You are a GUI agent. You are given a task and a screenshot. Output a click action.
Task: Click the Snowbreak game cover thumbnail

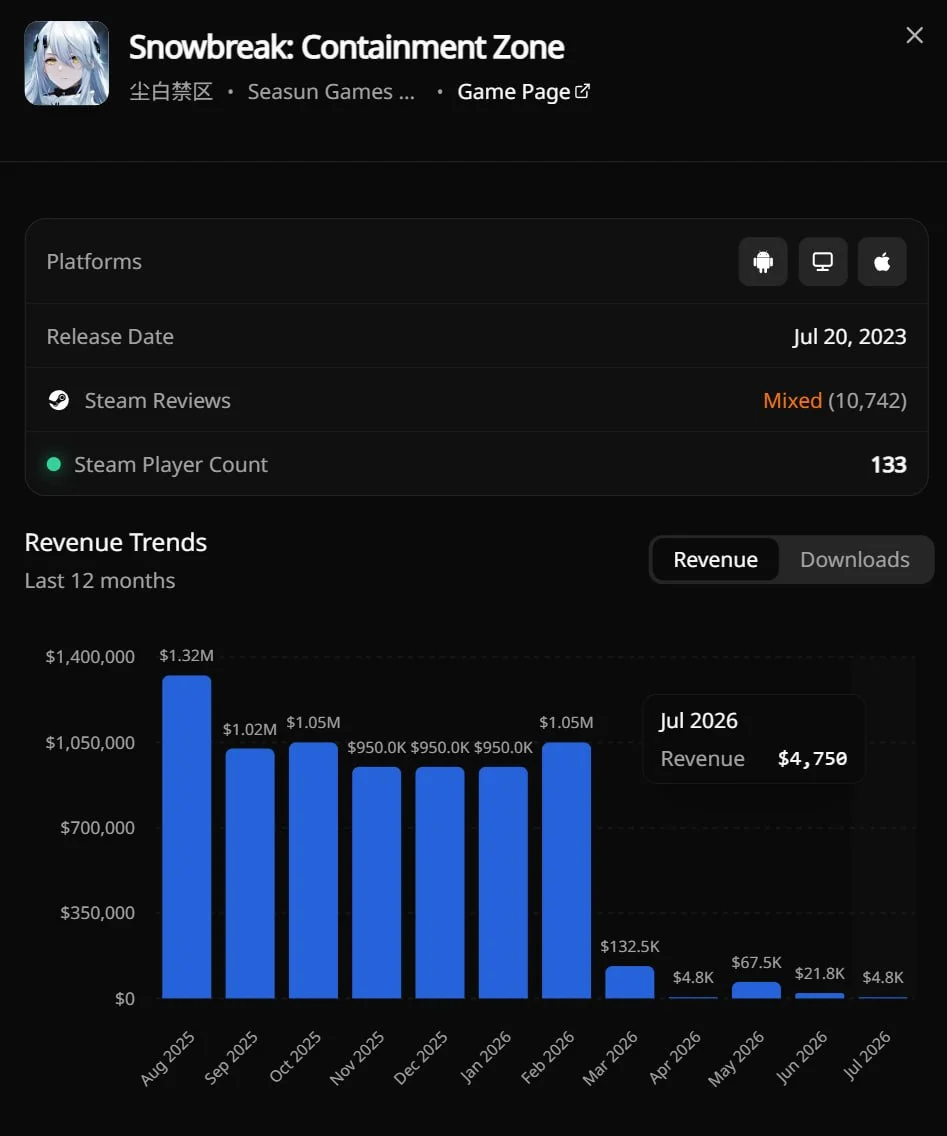click(67, 63)
